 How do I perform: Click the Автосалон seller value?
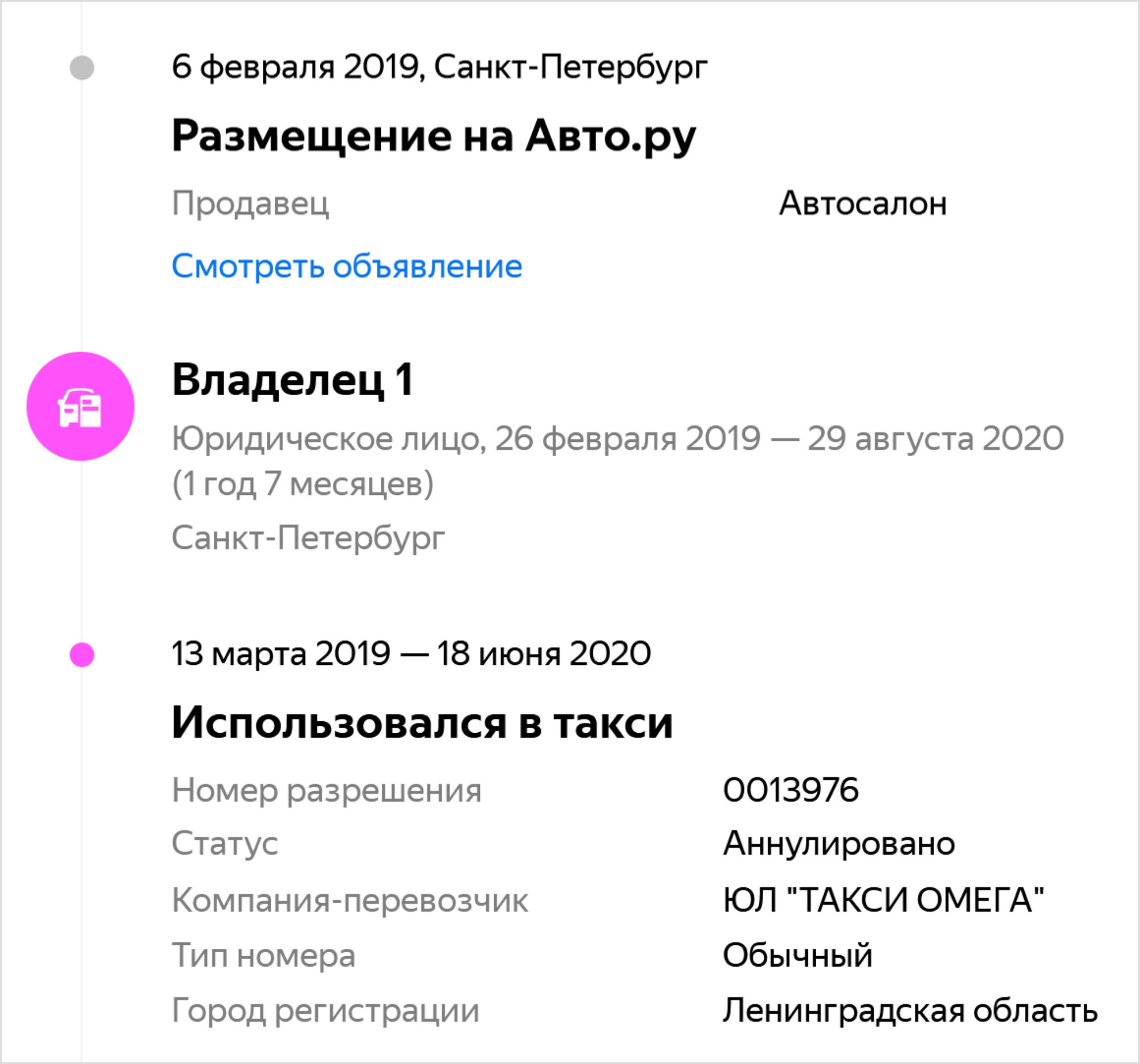point(863,203)
